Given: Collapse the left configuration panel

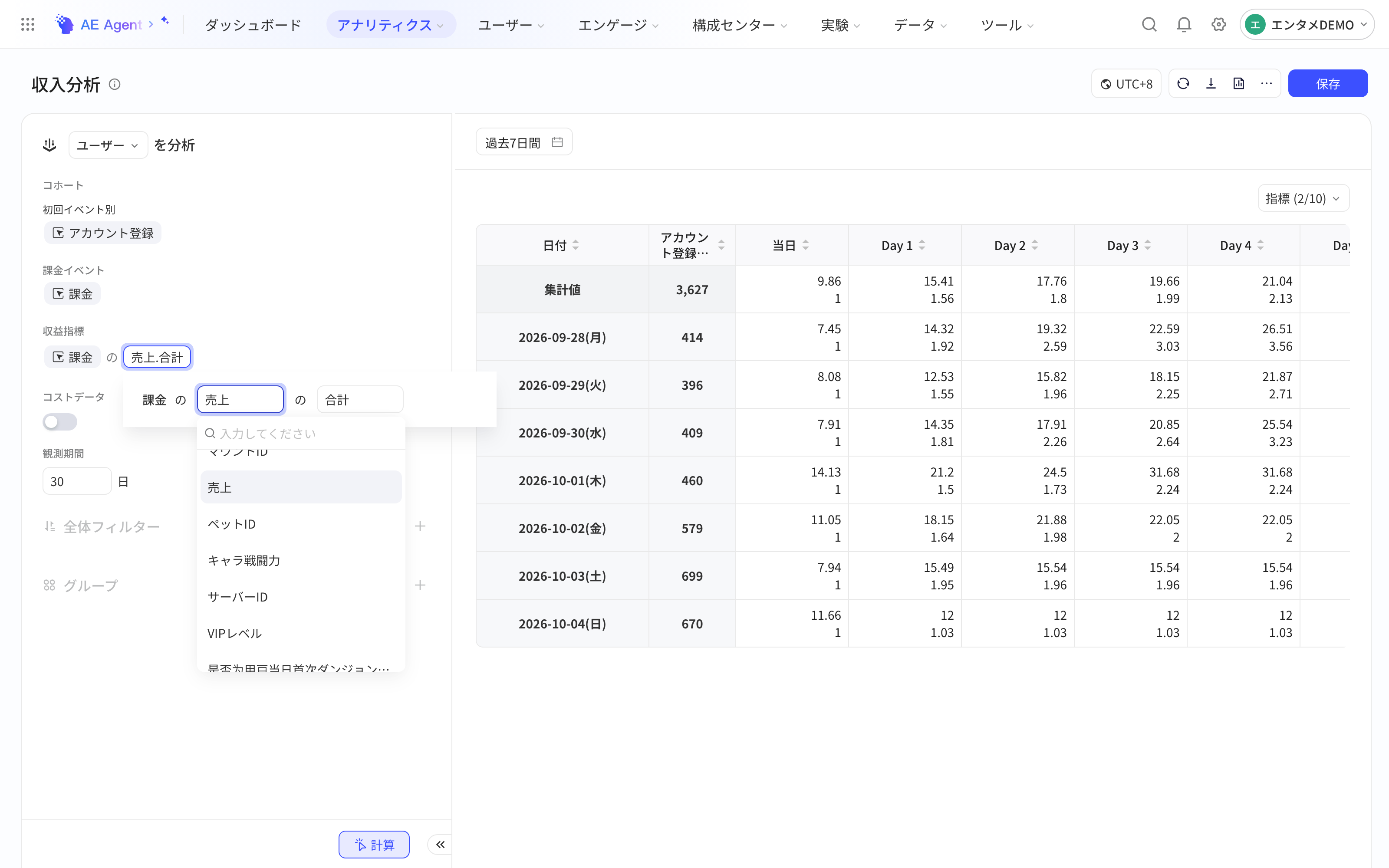Looking at the screenshot, I should [440, 845].
